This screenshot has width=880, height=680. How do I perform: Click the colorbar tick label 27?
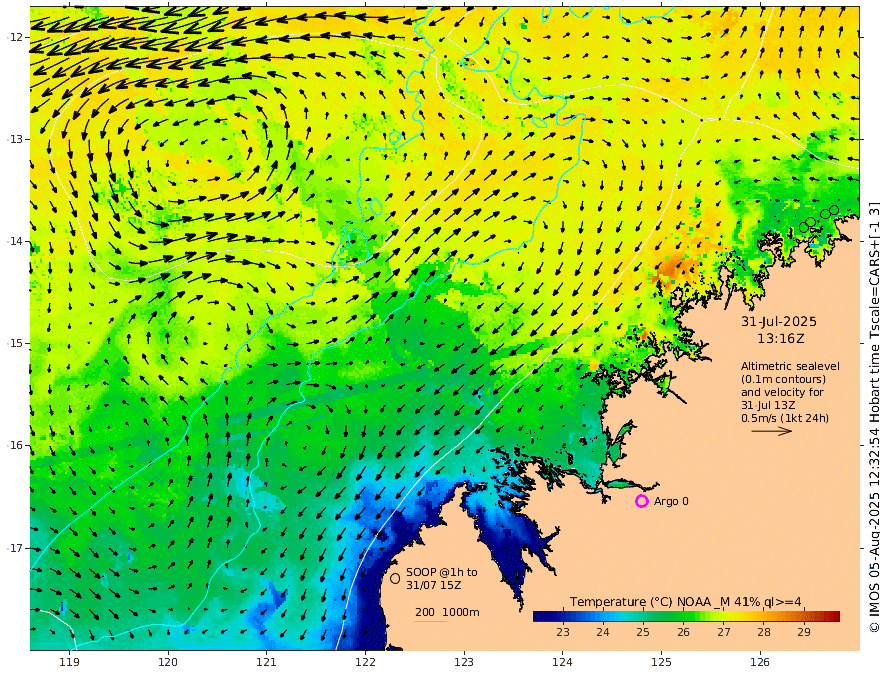click(x=723, y=632)
